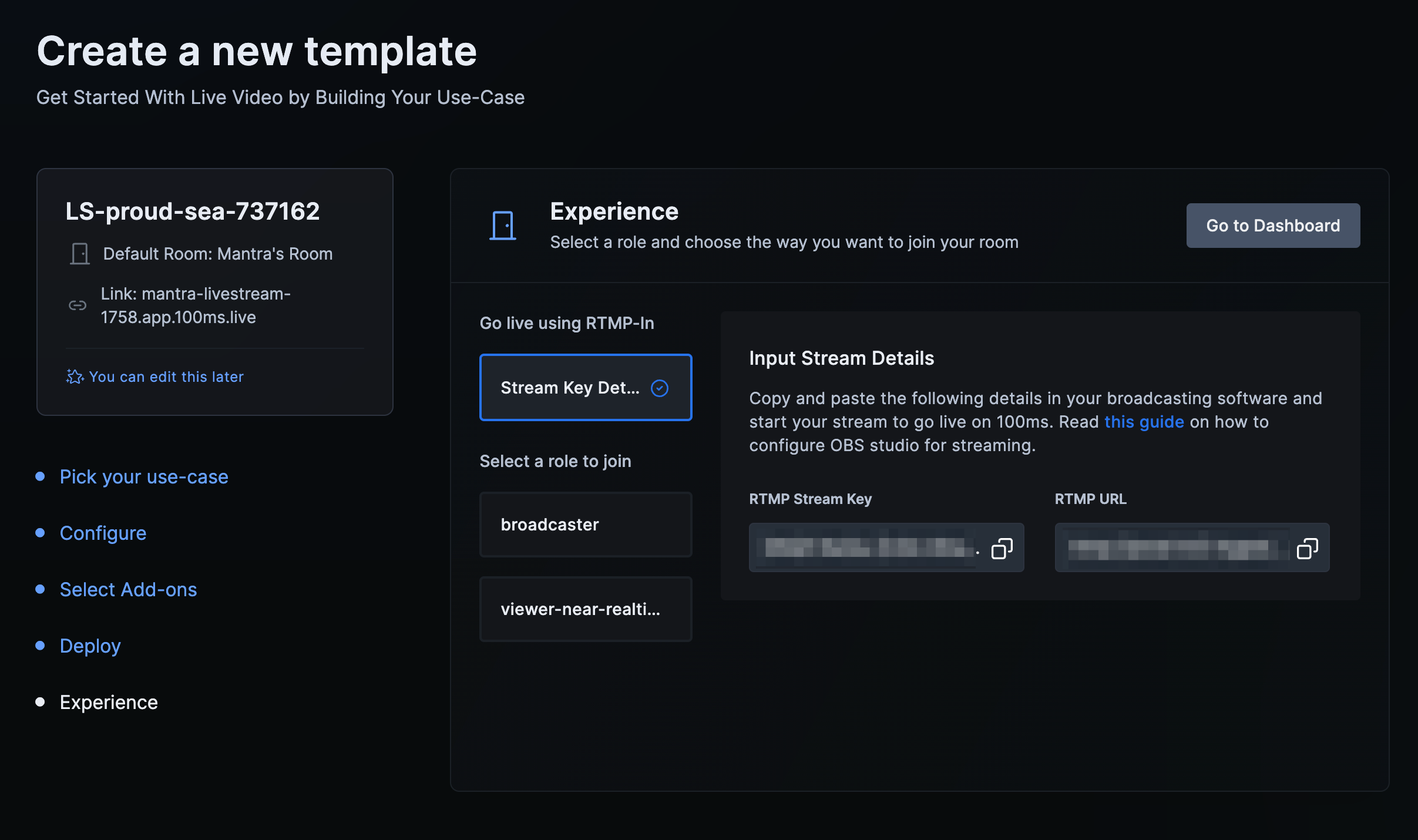Image resolution: width=1418 pixels, height=840 pixels.
Task: Click the checkmark on Stream Key Details
Action: tap(660, 388)
